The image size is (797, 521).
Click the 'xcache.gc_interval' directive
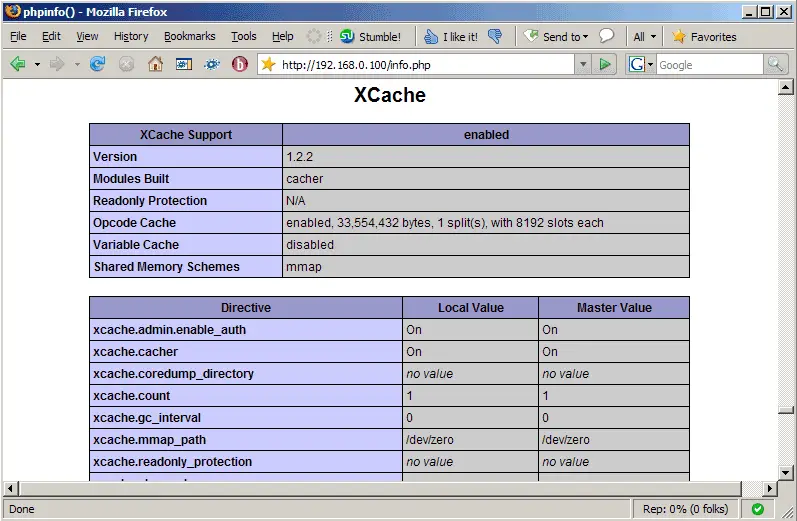coord(147,418)
